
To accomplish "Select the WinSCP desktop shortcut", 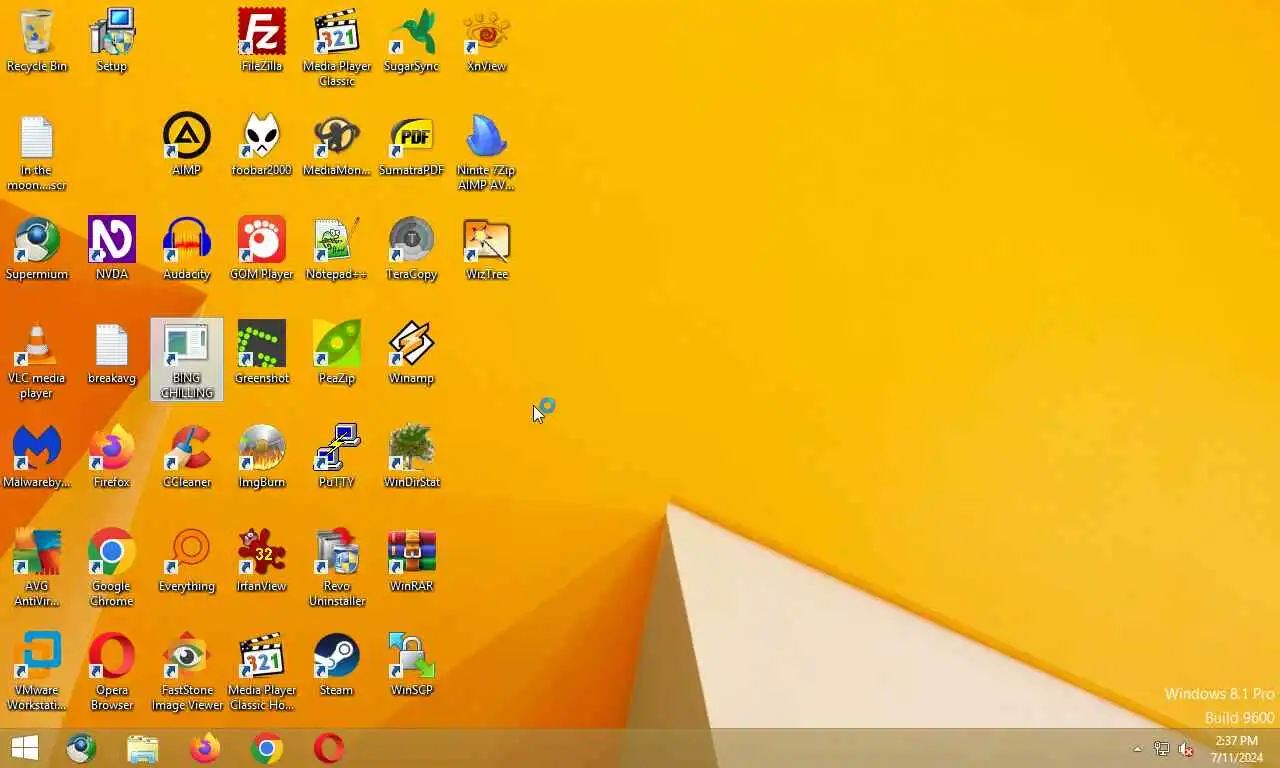I will pyautogui.click(x=412, y=665).
